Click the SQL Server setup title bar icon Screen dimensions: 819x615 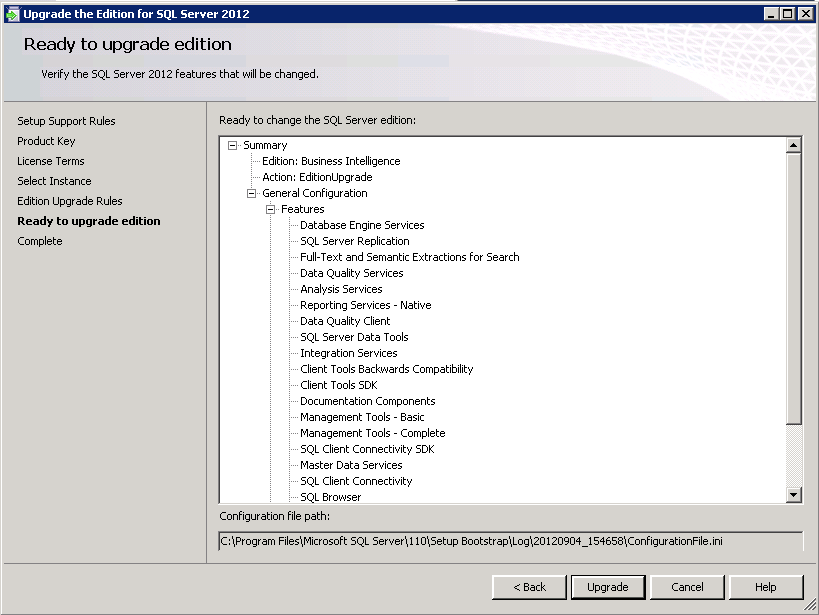tap(12, 14)
